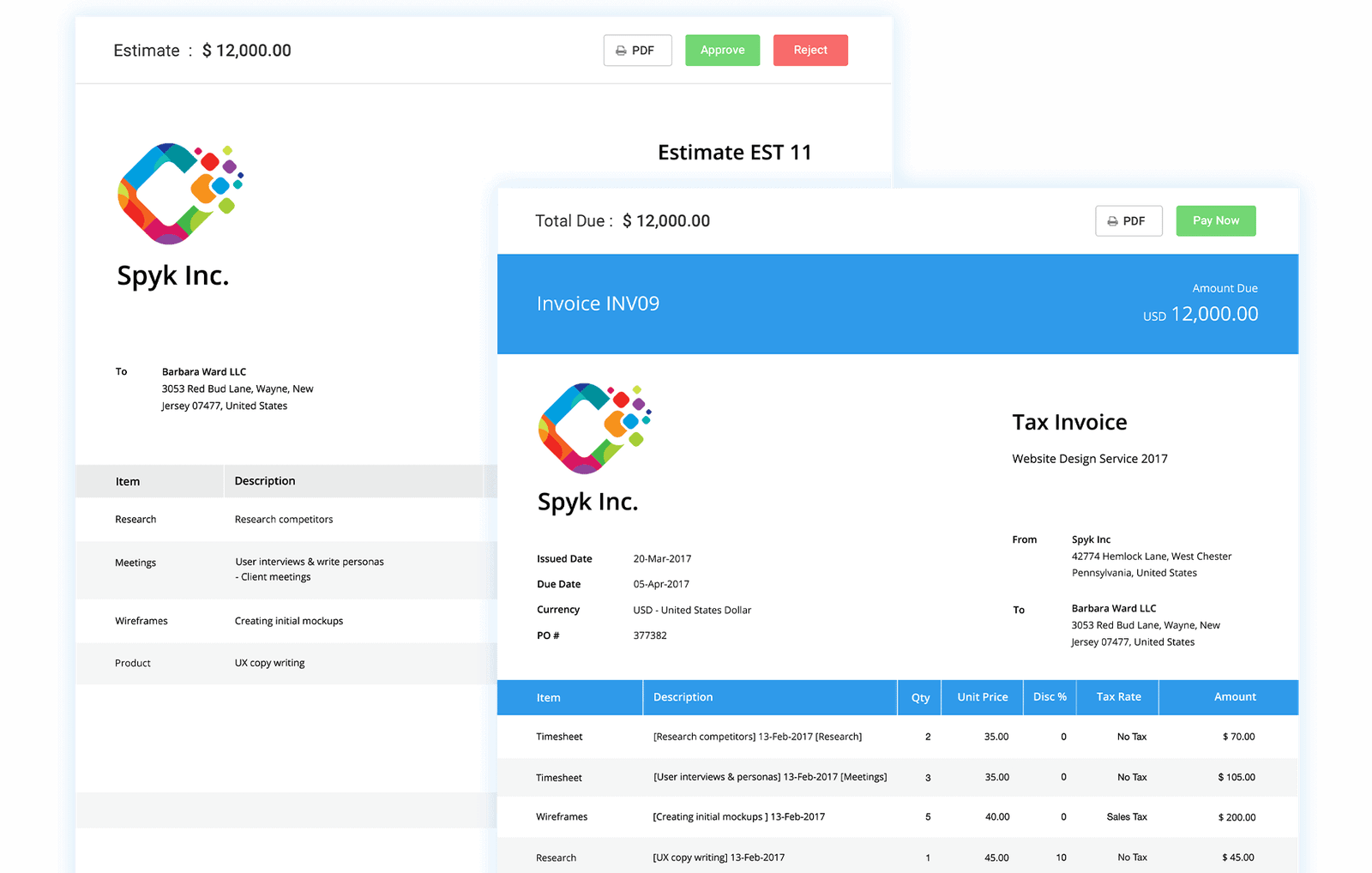The image size is (1372, 873).
Task: Click the Invoice INV09 title in blue banner
Action: (598, 304)
